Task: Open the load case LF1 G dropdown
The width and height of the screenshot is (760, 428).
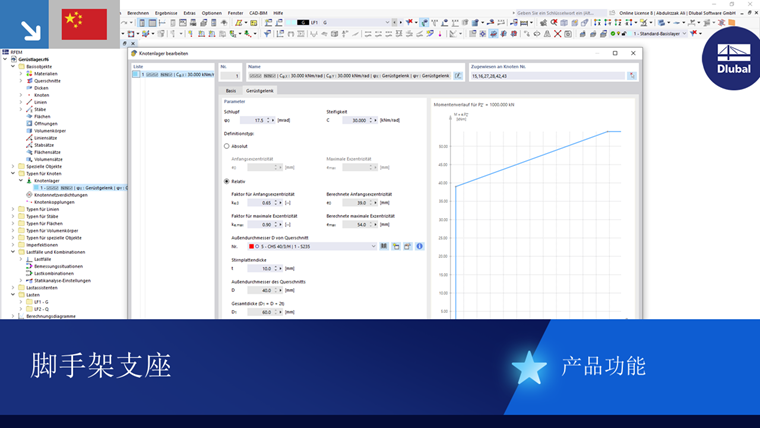Action: coord(387,22)
